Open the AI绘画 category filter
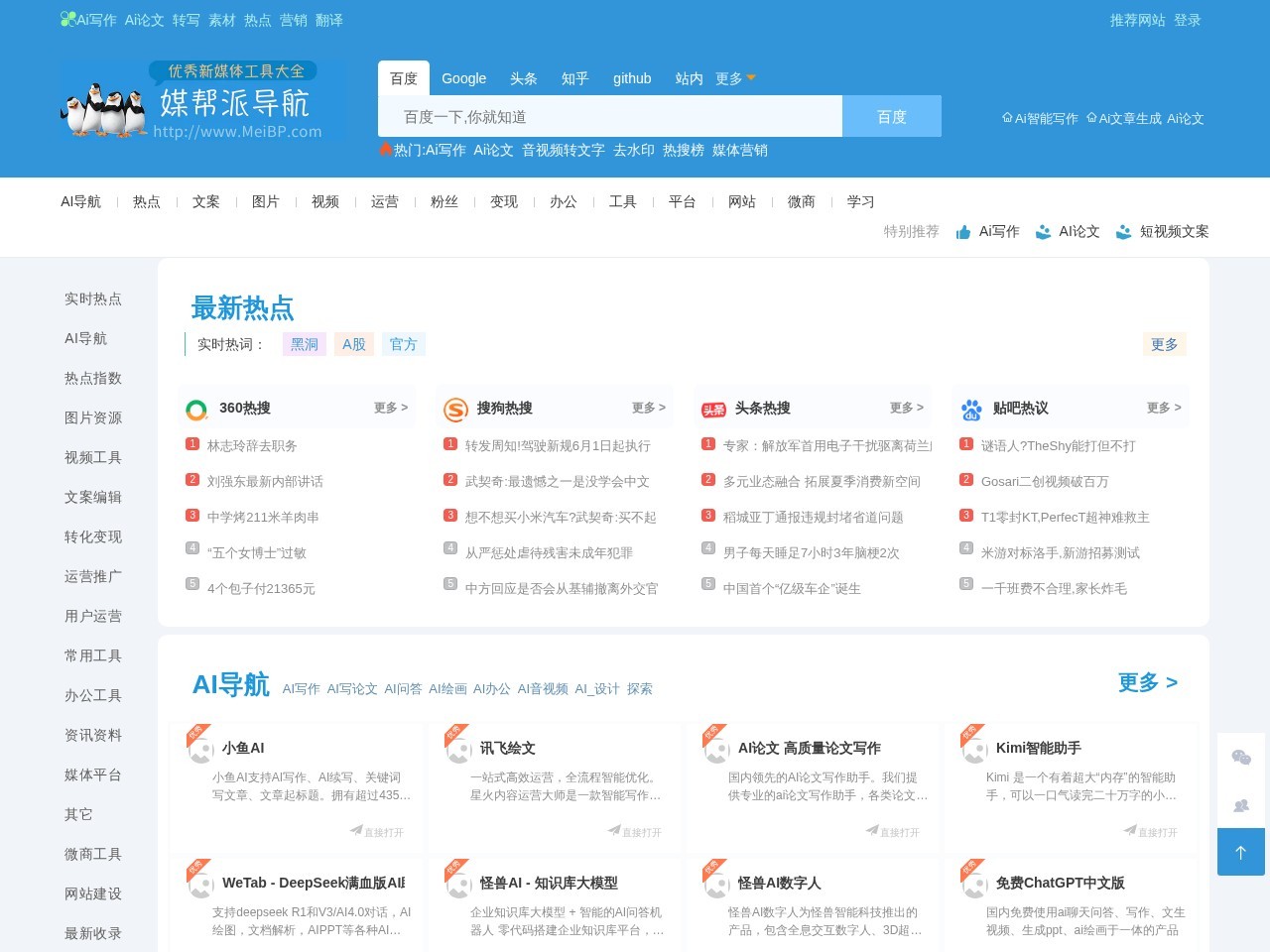The width and height of the screenshot is (1270, 952). point(447,688)
